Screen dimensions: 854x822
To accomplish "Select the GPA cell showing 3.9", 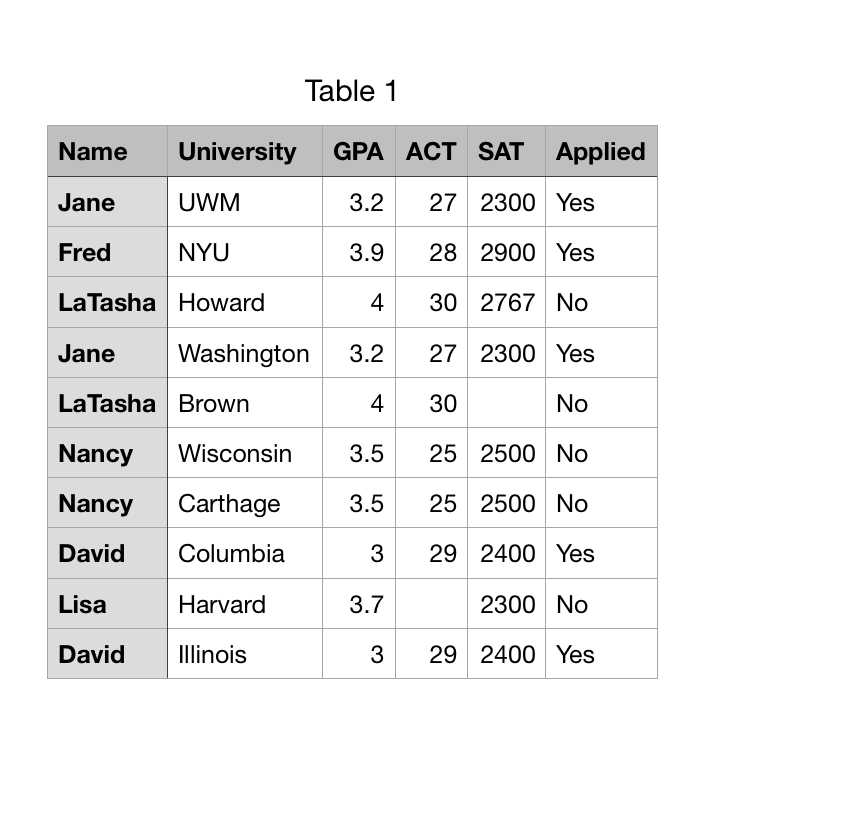I will (359, 252).
